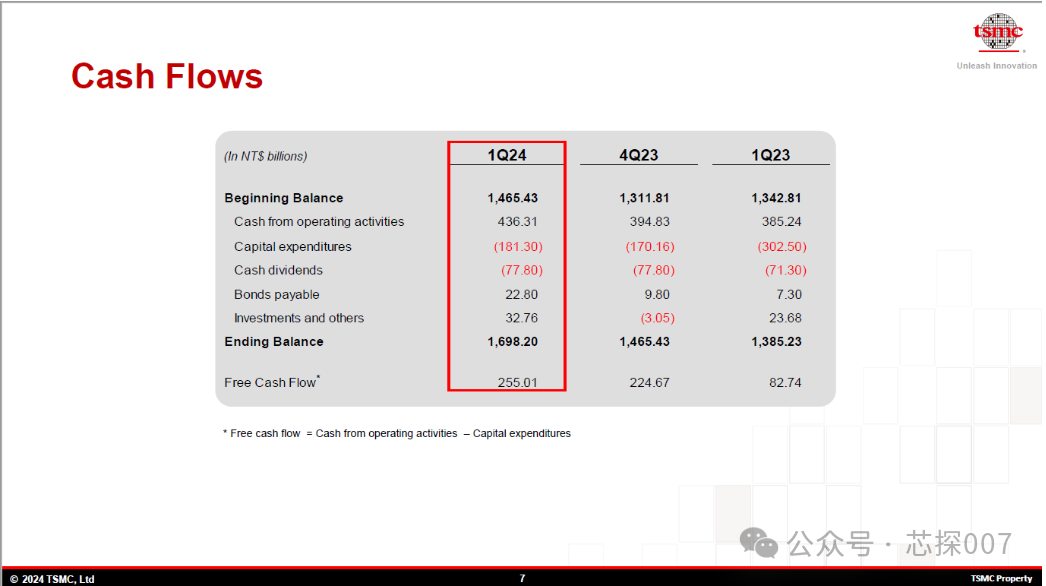The image size is (1046, 586).
Task: Click the 'TSMC Property' footer label
Action: (1001, 579)
